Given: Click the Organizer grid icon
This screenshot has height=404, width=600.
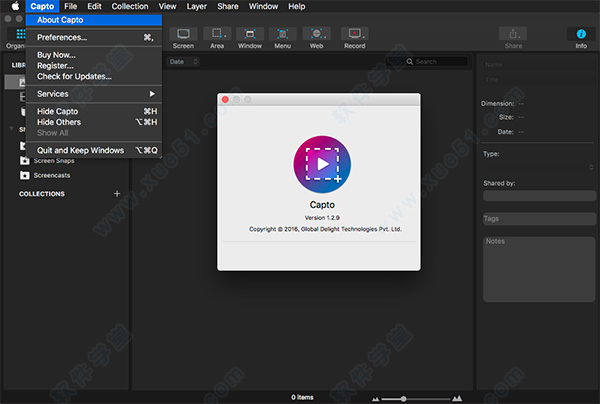Looking at the screenshot, I should (x=21, y=34).
